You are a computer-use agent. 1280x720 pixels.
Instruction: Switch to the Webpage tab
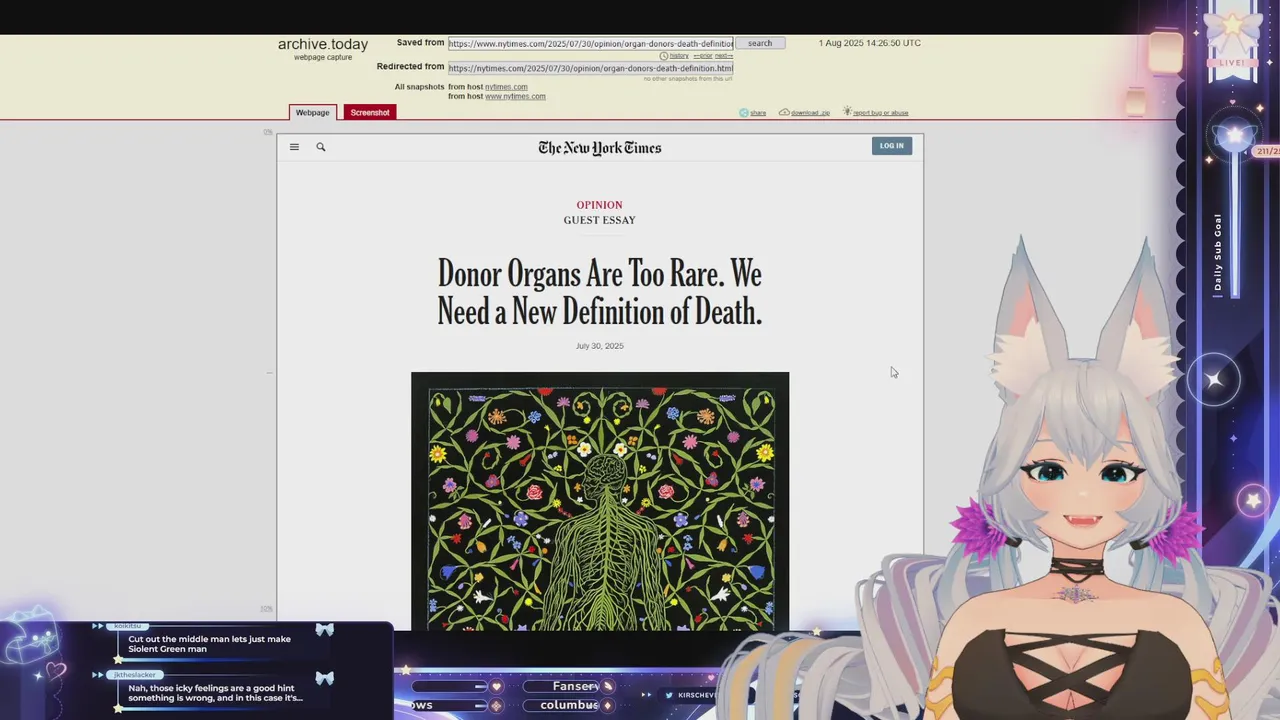pos(312,112)
